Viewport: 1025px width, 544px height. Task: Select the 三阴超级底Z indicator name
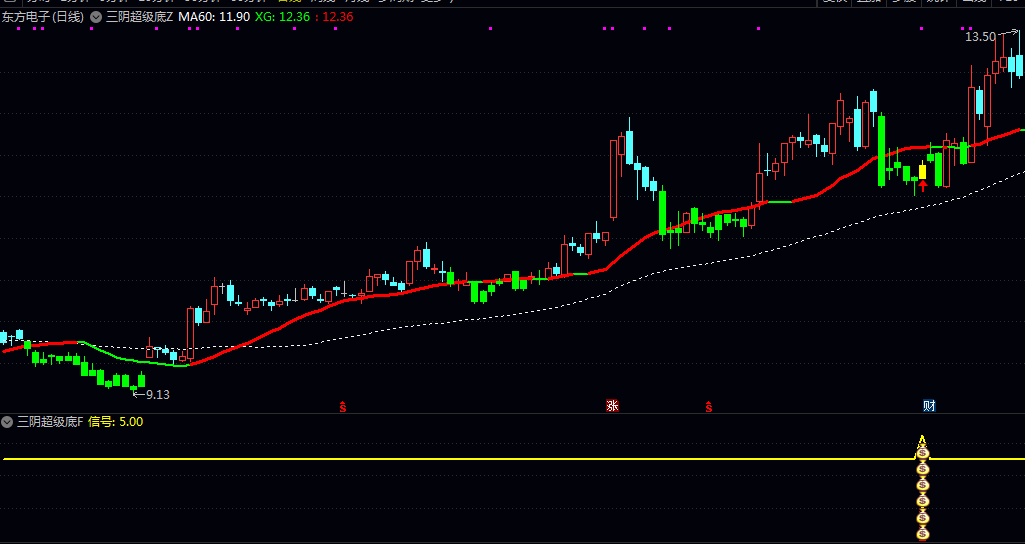(140, 17)
